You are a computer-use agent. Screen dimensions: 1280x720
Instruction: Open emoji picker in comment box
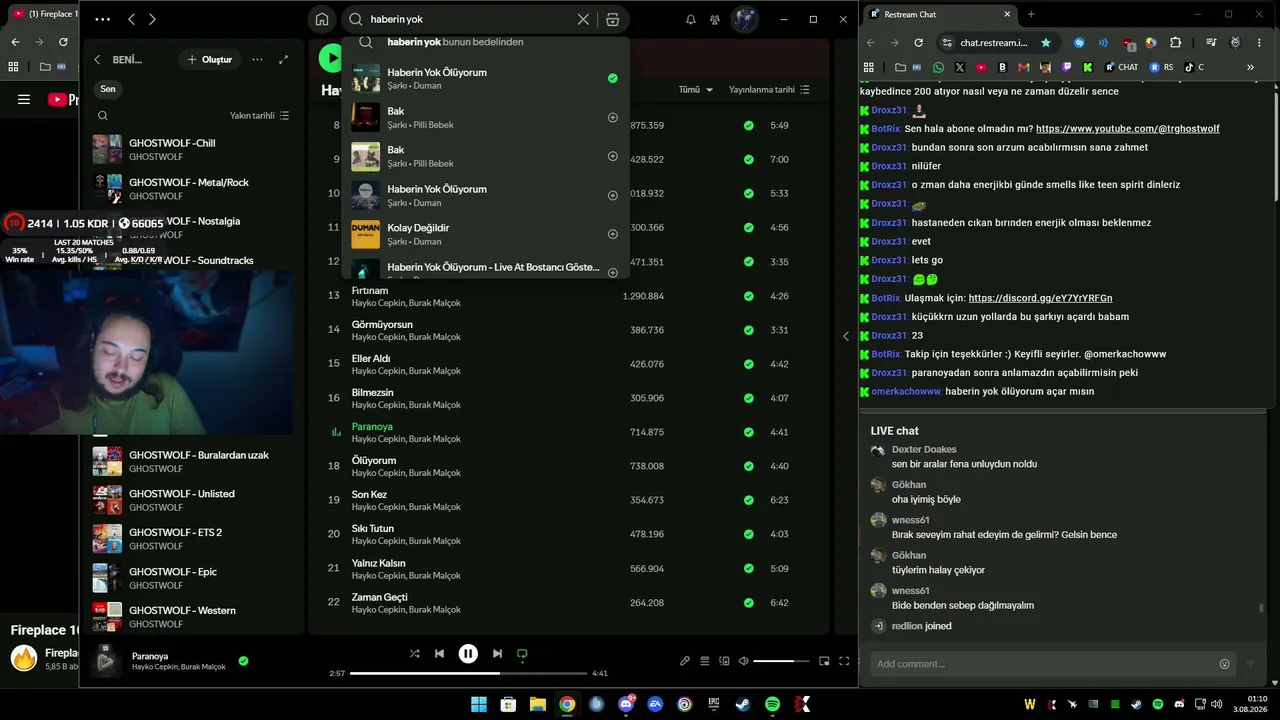(1224, 664)
